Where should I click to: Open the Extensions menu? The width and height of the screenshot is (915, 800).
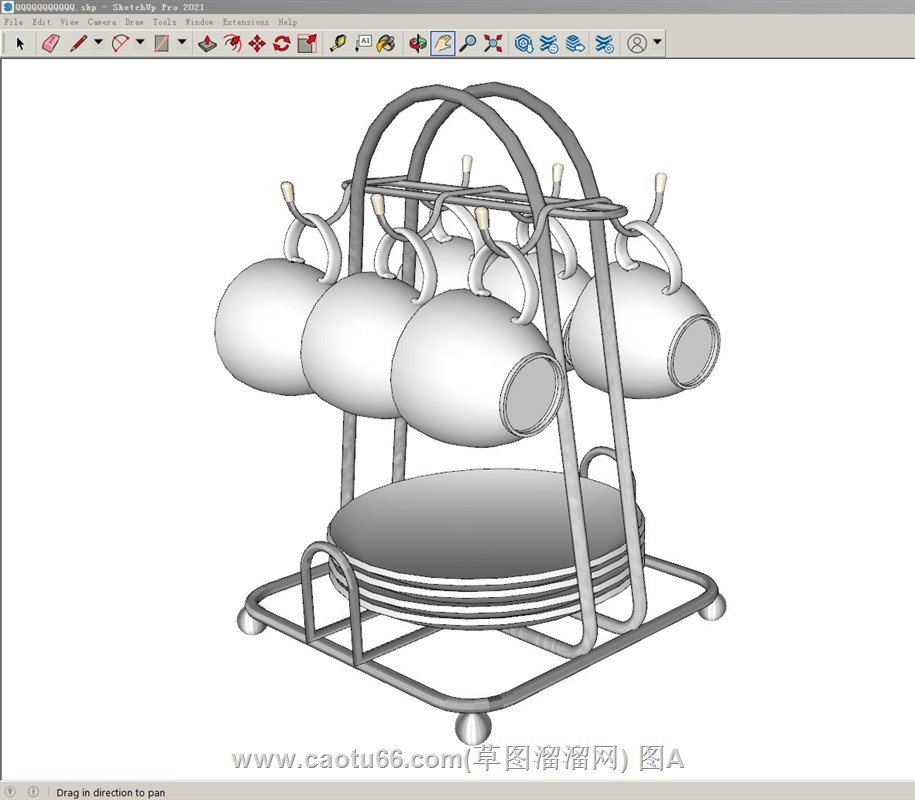[245, 21]
